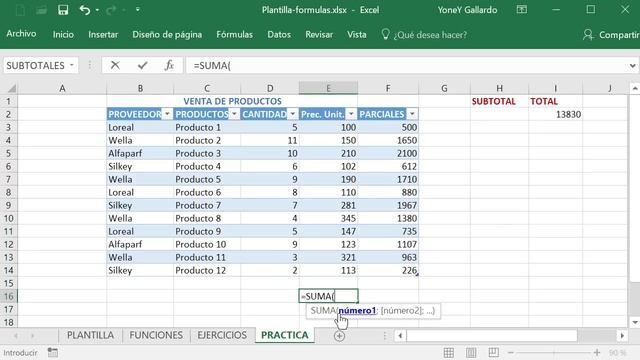Switch to Page Break Preview icon
This screenshot has height=360, width=640.
click(x=493, y=352)
